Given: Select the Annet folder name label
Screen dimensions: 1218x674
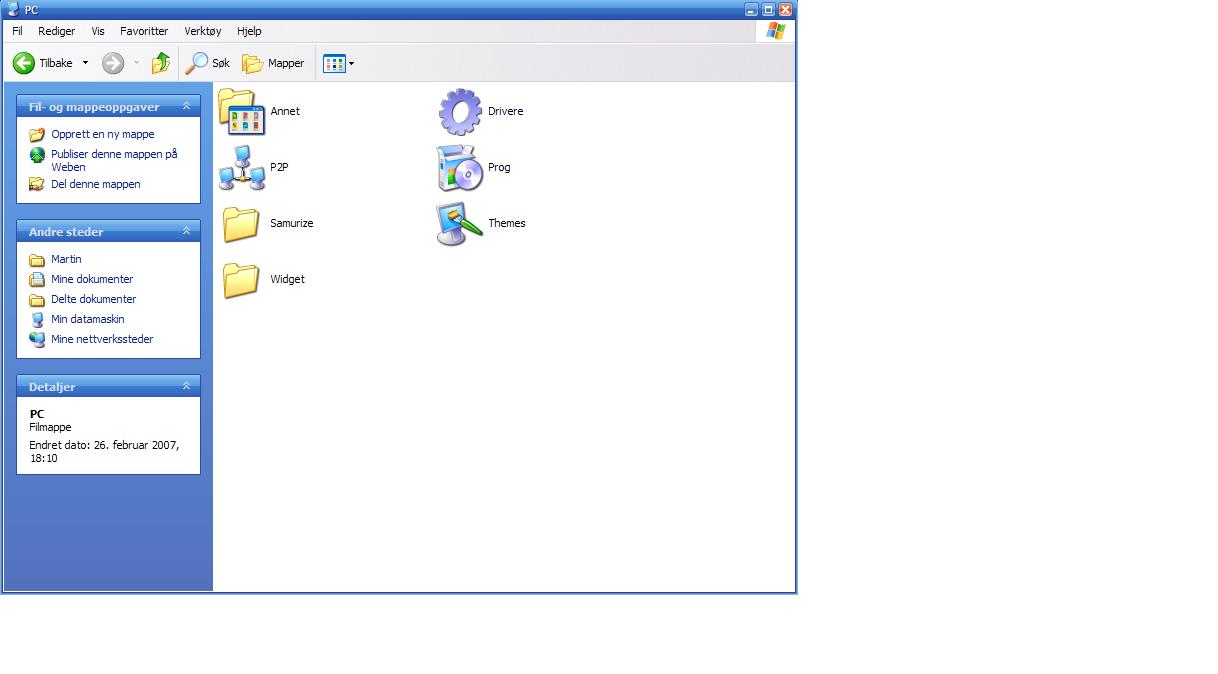Looking at the screenshot, I should point(285,111).
